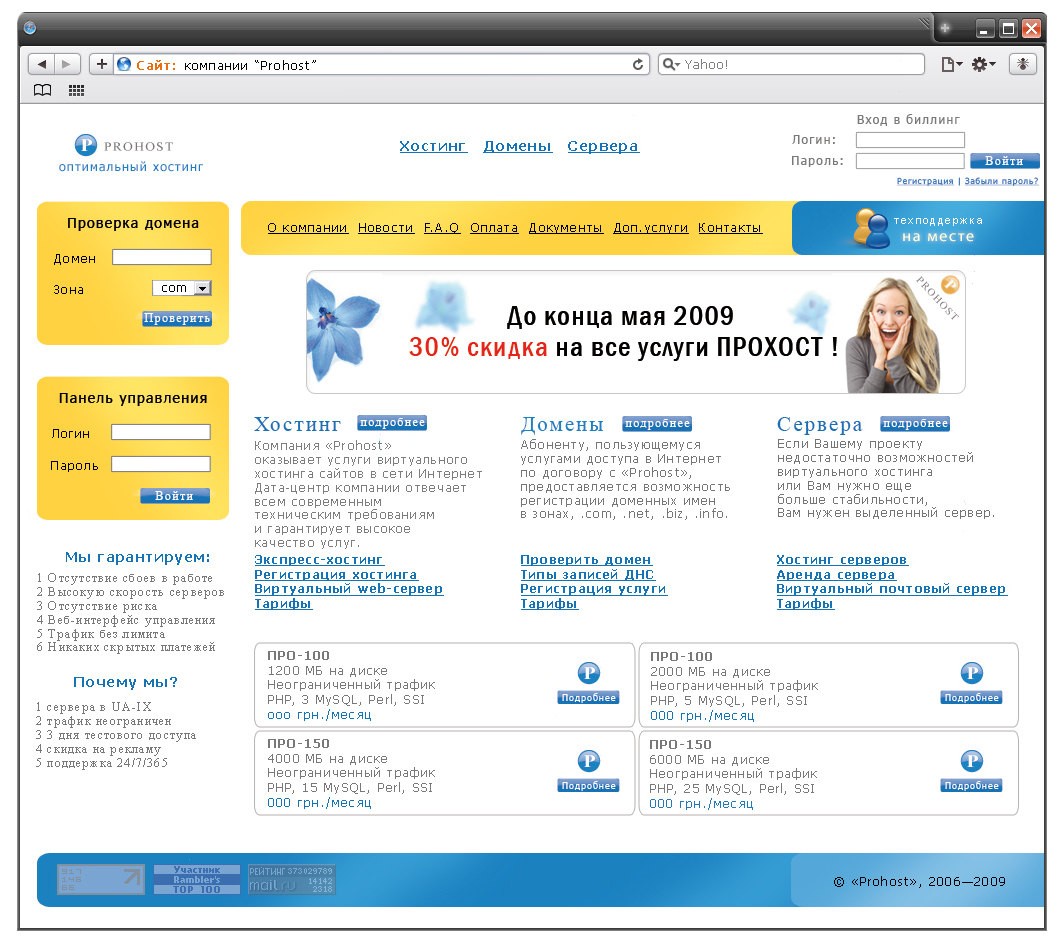Screen dimensions: 1063x945
Task: Focus the browser address bar
Action: click(381, 64)
